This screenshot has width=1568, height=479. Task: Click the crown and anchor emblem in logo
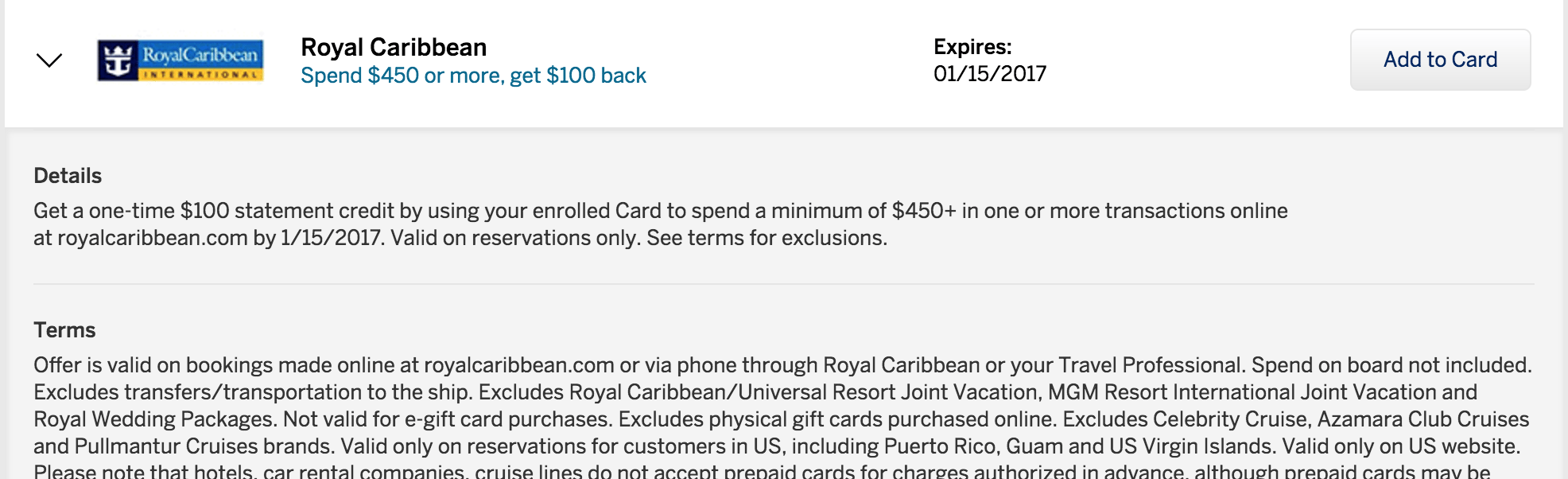(x=119, y=60)
